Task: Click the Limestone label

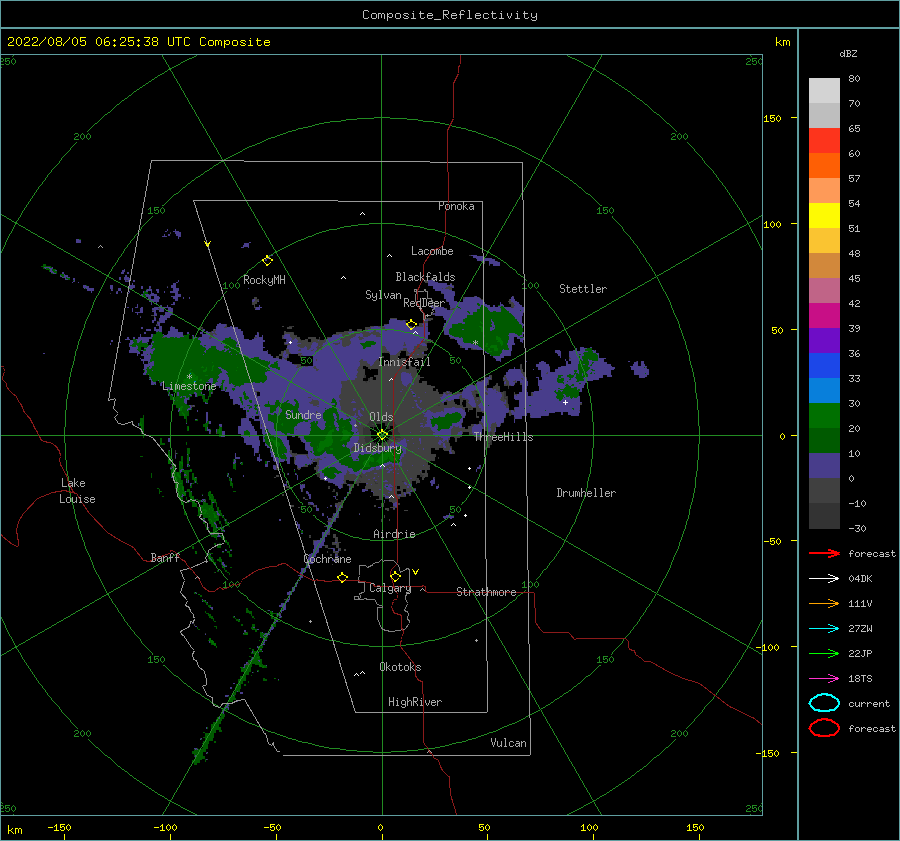Action: [x=189, y=386]
